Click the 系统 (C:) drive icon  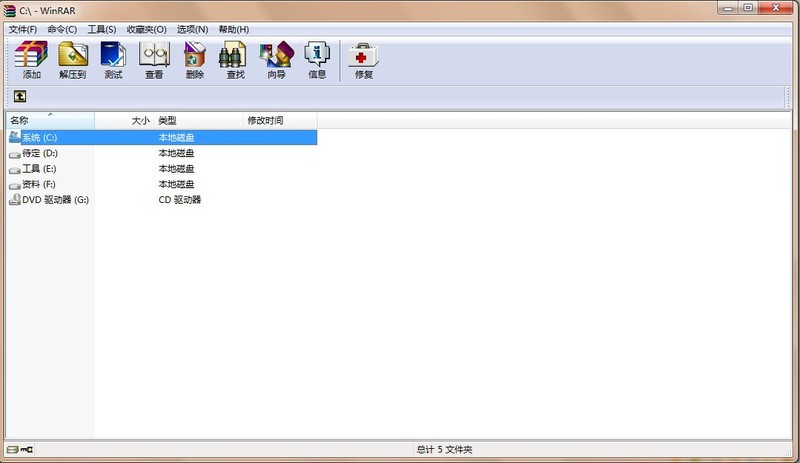15,137
